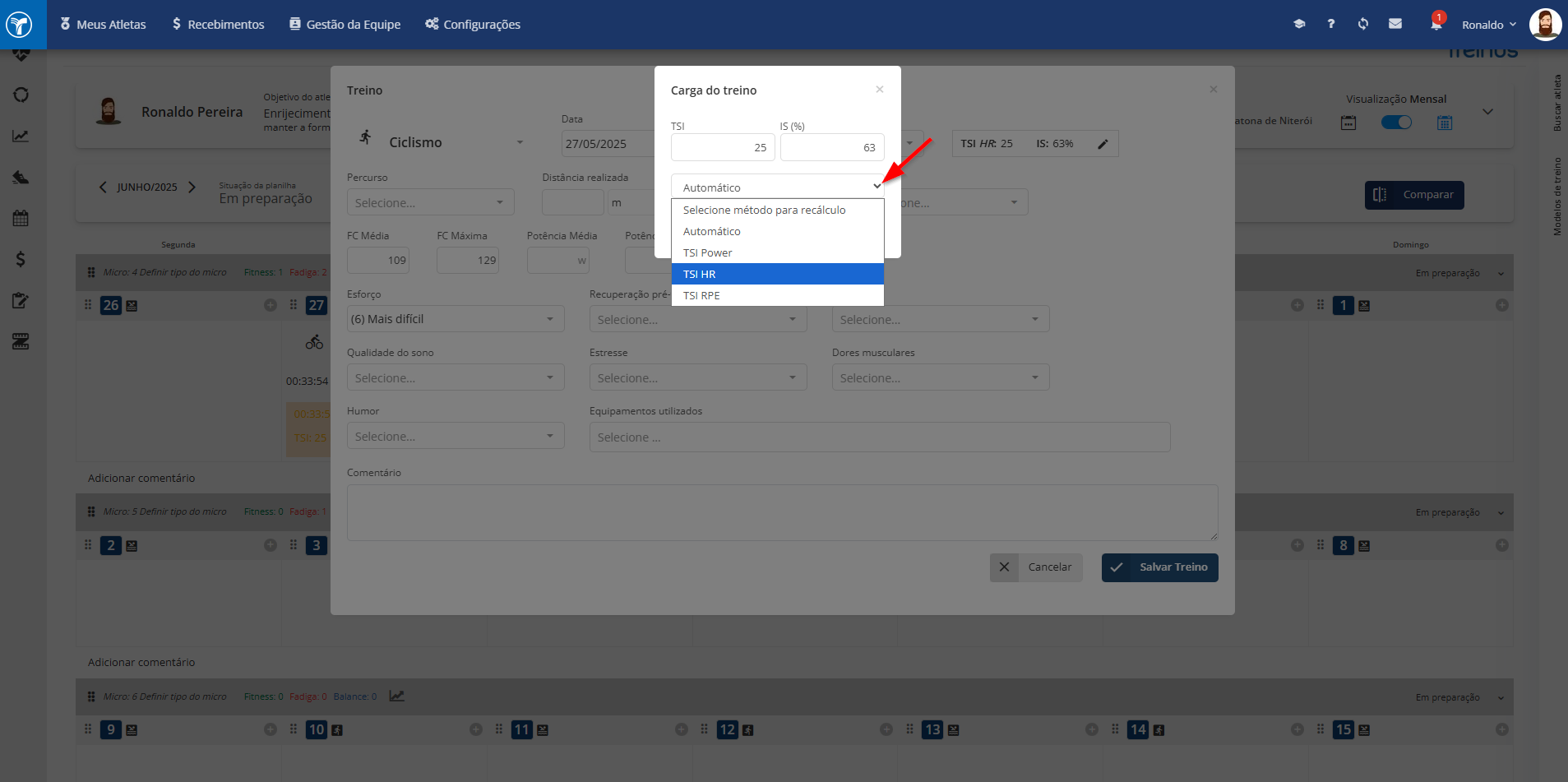
Task: Close the Carga do treino dialog
Action: point(880,89)
